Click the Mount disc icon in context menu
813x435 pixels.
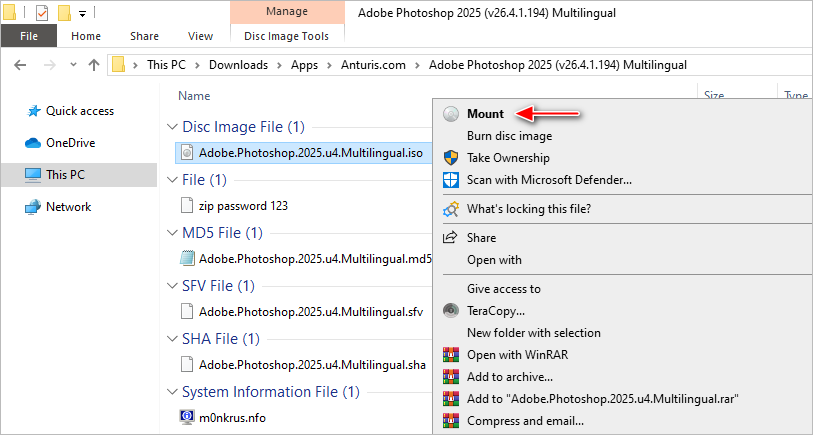[451, 114]
